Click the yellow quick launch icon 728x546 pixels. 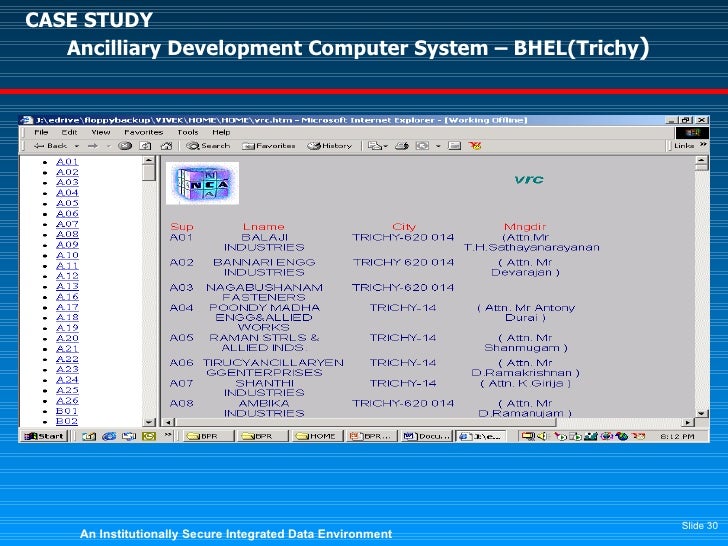point(149,436)
